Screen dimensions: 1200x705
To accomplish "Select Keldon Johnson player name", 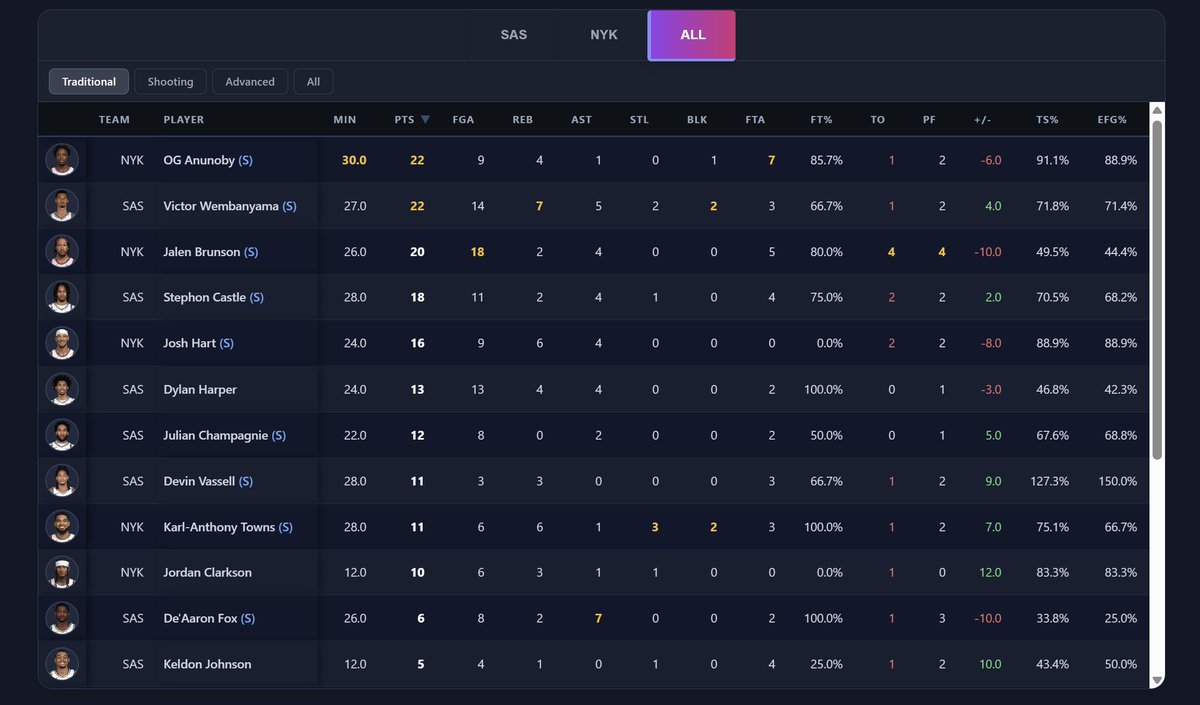I will click(x=208, y=664).
